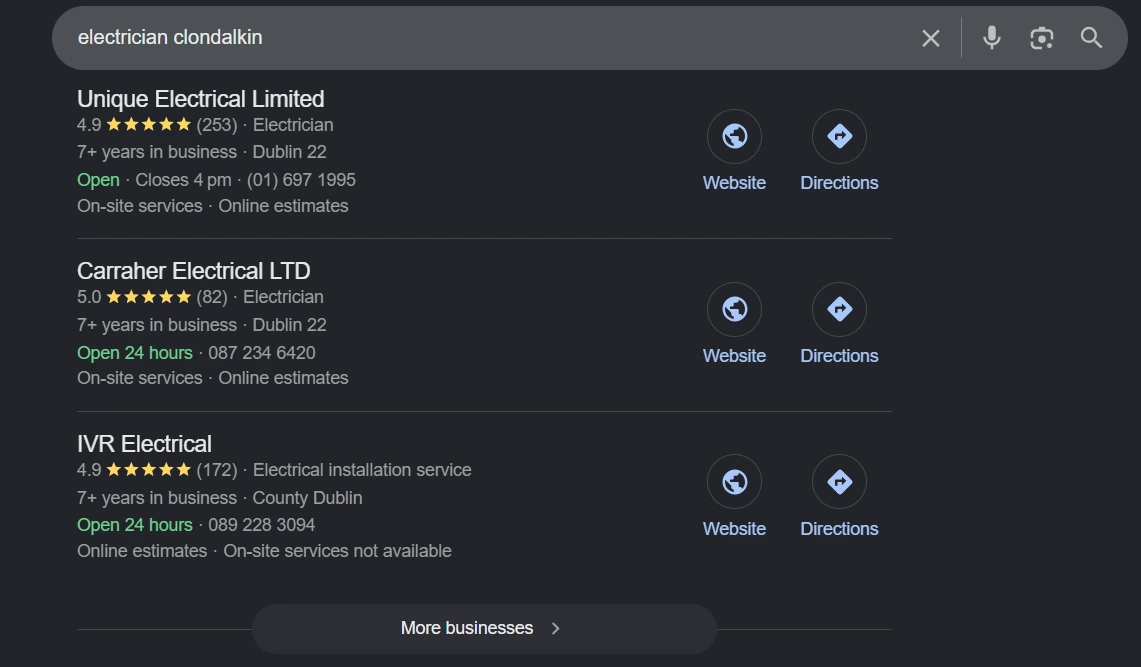Click the (82) review count for Carraher Electrical

[x=212, y=297]
